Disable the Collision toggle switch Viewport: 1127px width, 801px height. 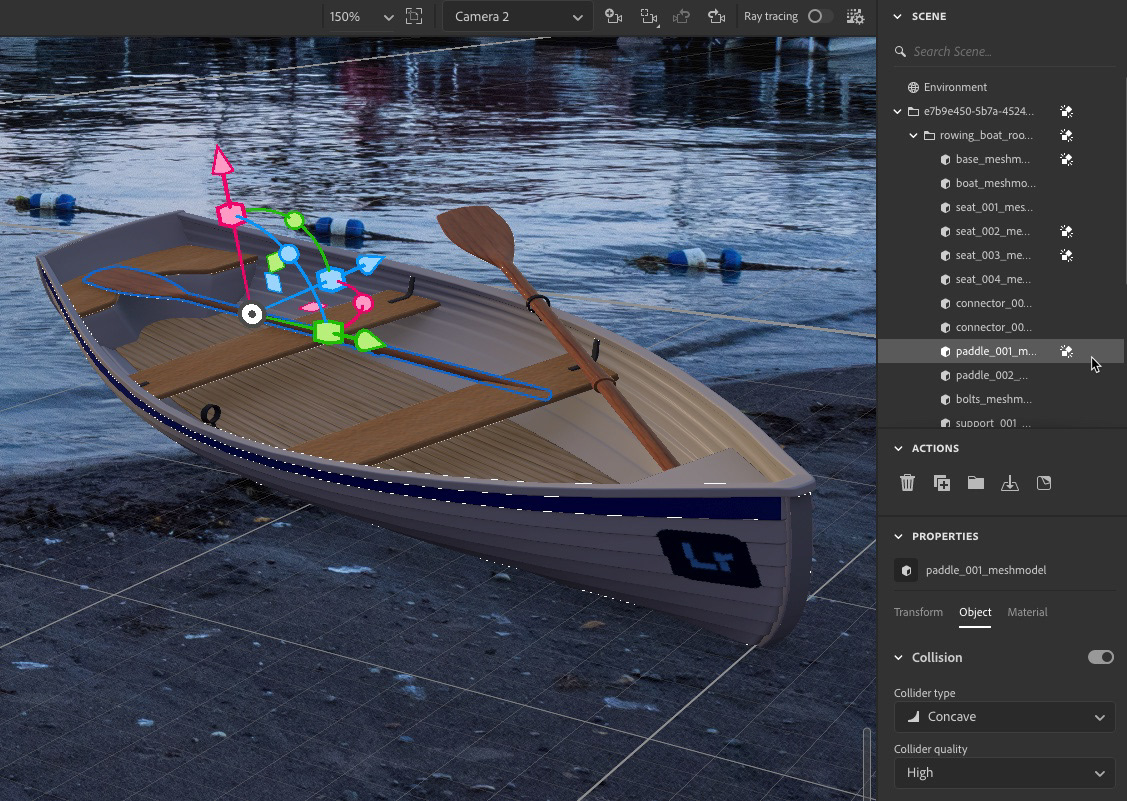coord(1100,657)
